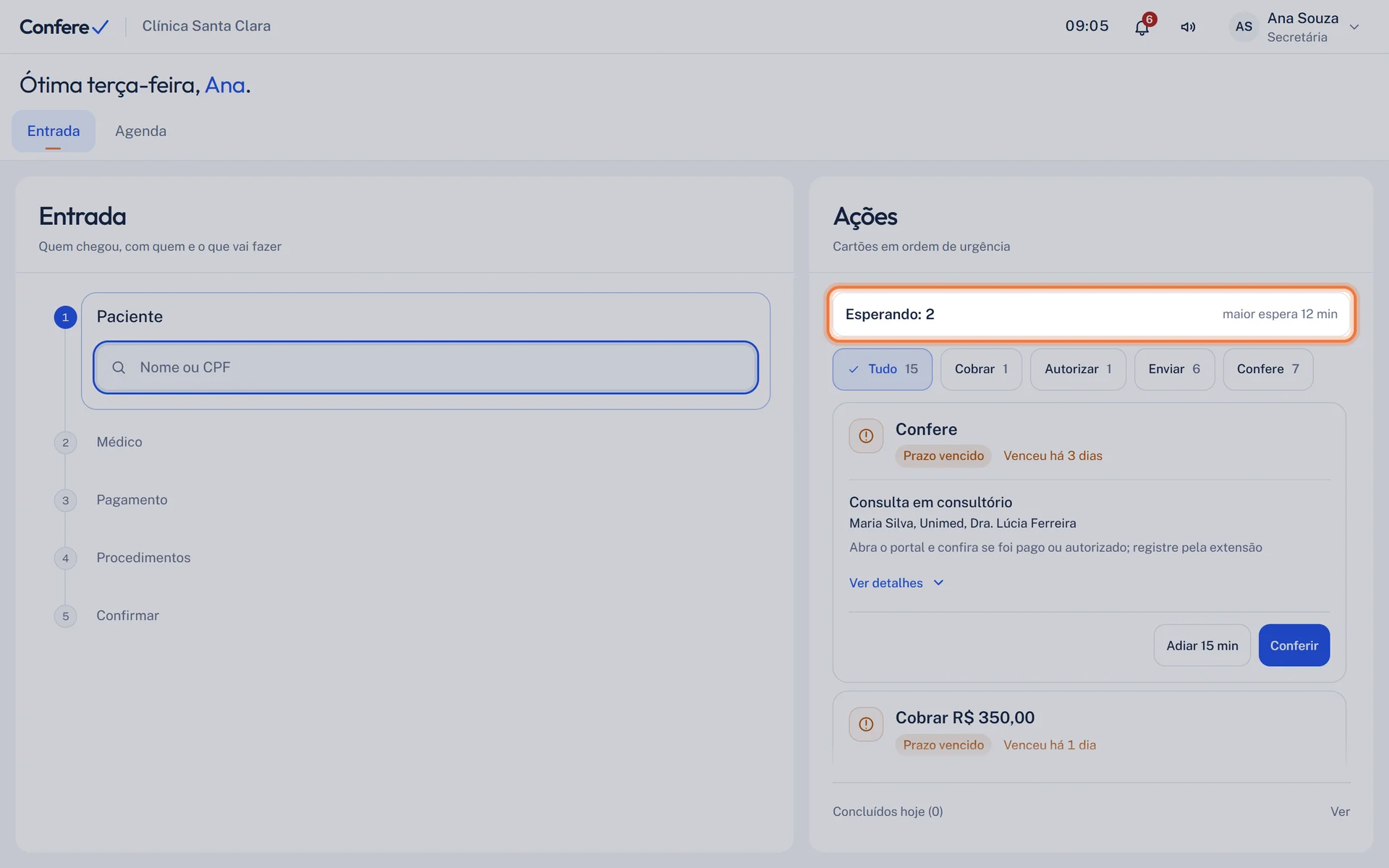This screenshot has height=868, width=1389.
Task: Click maior espera 12 min text
Action: (1280, 314)
